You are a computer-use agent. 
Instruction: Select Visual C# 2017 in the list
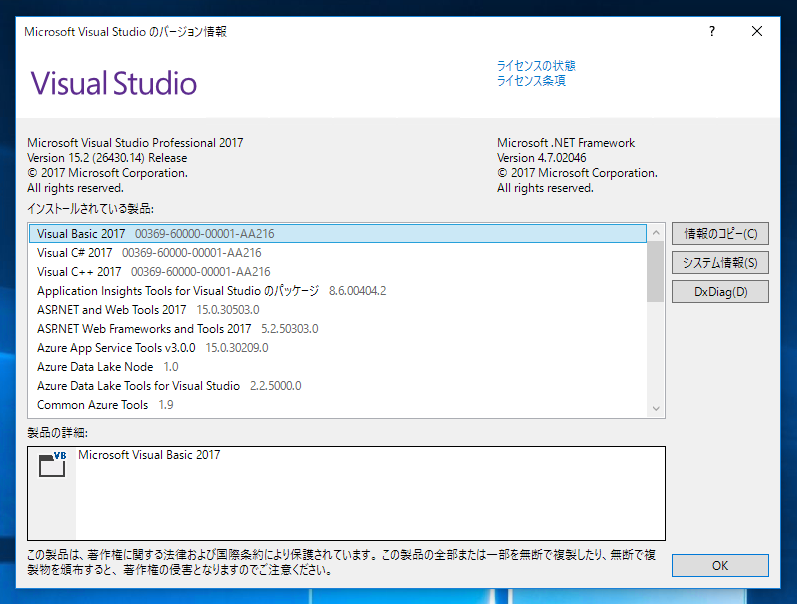click(x=338, y=253)
